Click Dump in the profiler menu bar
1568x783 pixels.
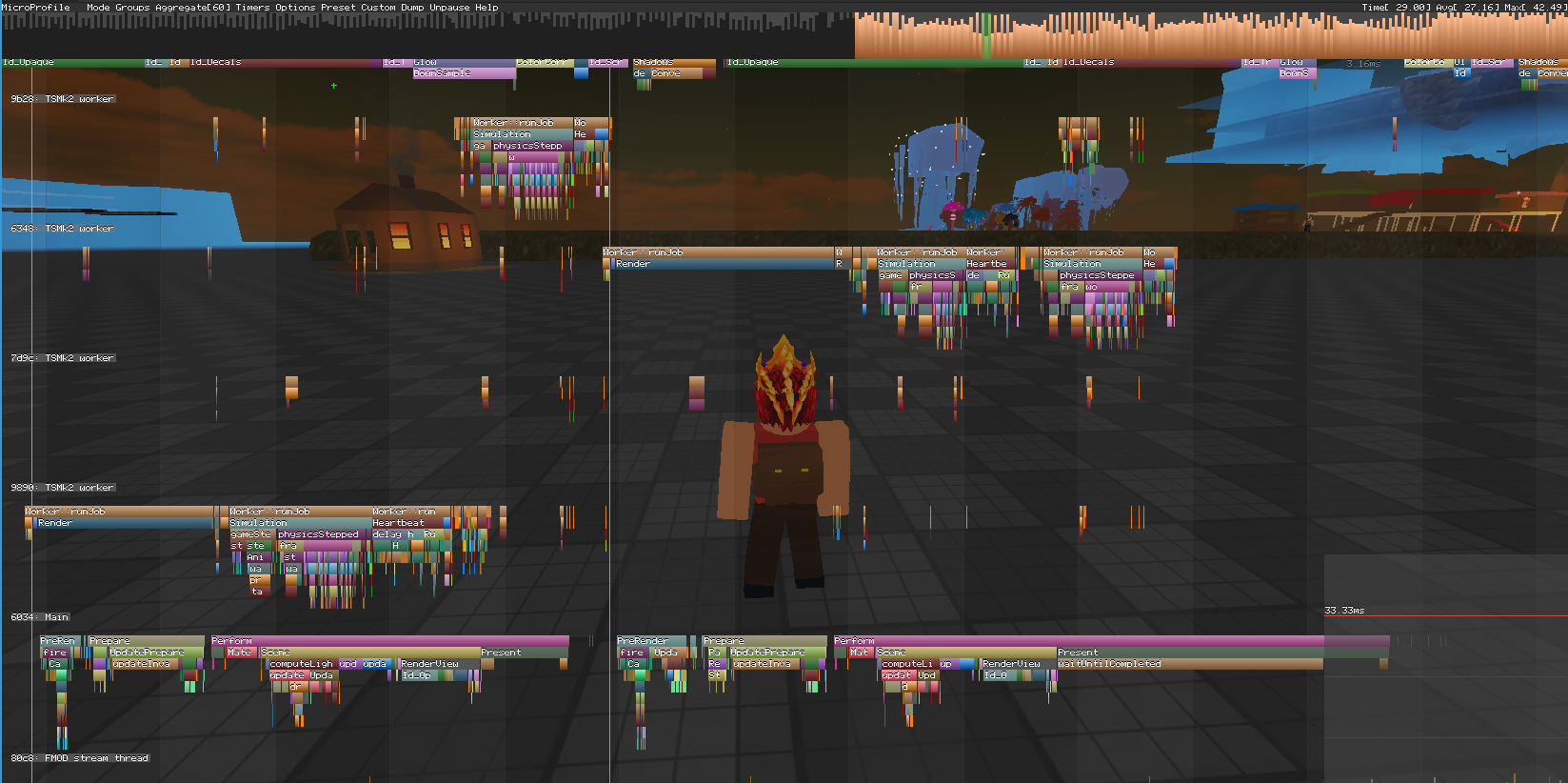point(412,7)
